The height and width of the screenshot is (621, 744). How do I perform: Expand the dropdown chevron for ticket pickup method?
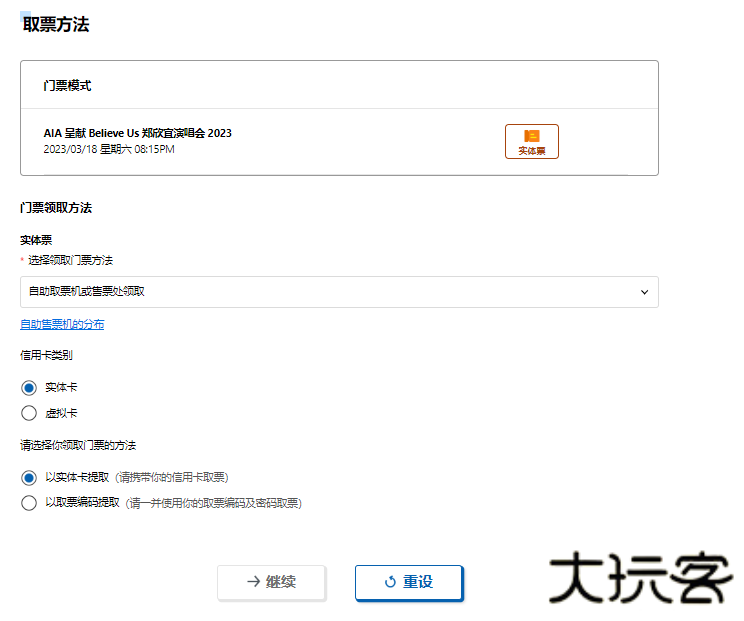pos(643,292)
